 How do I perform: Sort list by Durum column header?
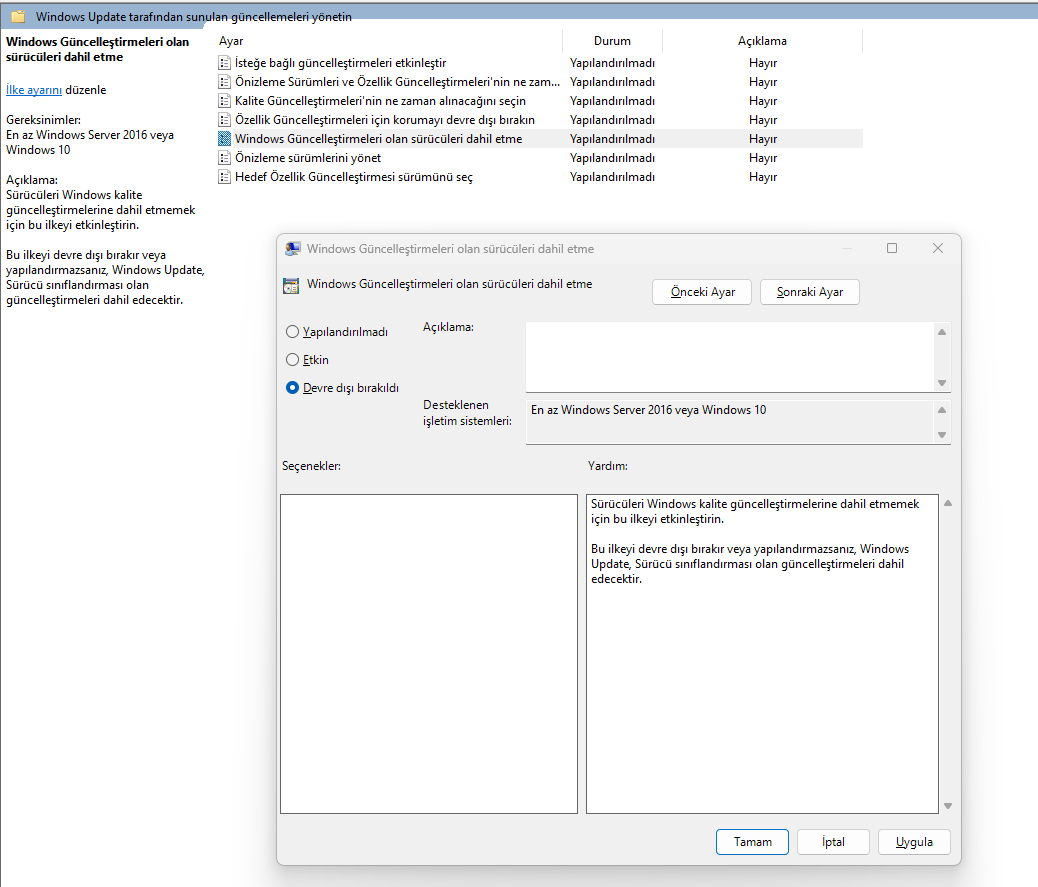click(x=612, y=41)
